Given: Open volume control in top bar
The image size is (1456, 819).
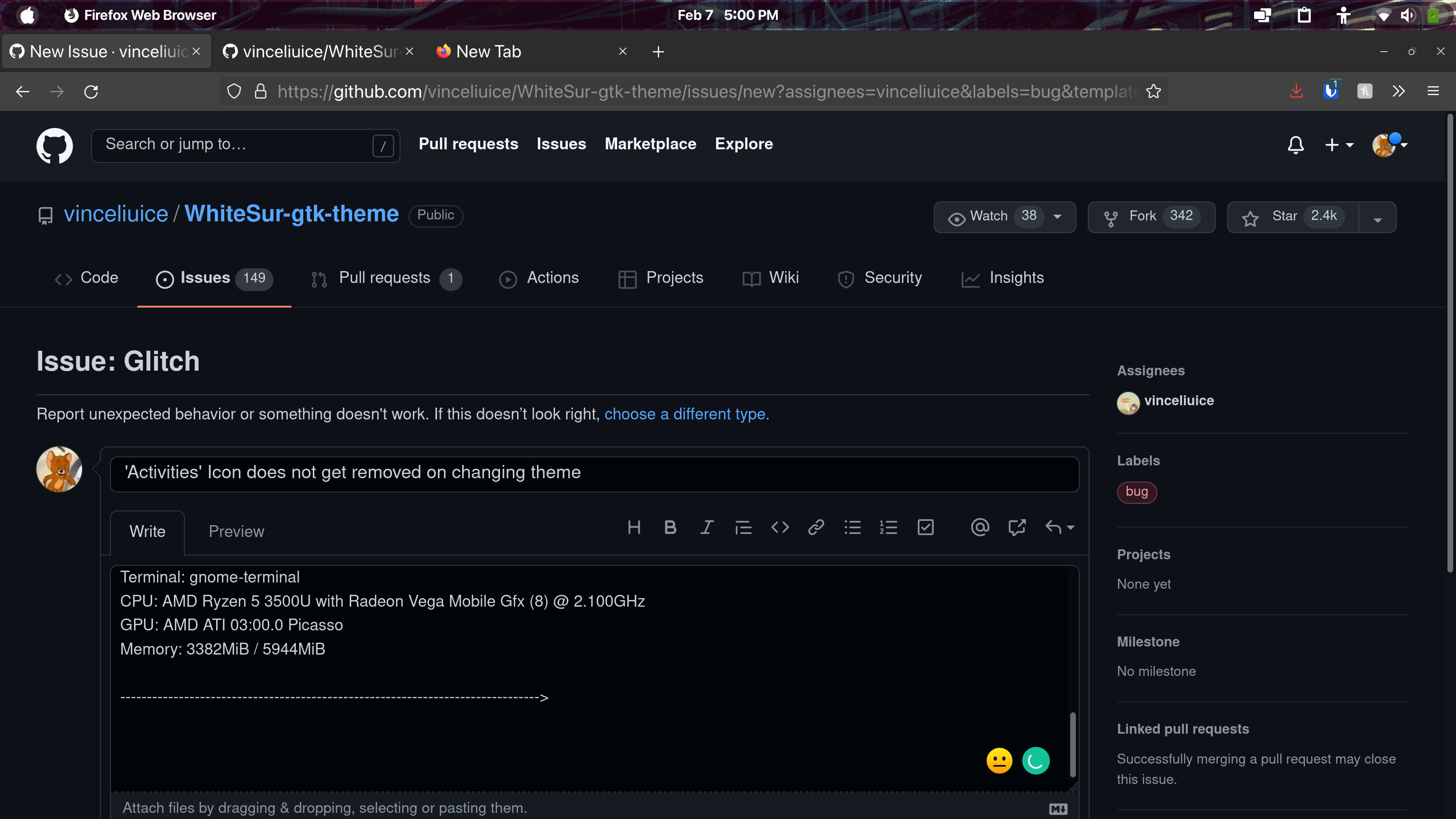Looking at the screenshot, I should tap(1407, 15).
